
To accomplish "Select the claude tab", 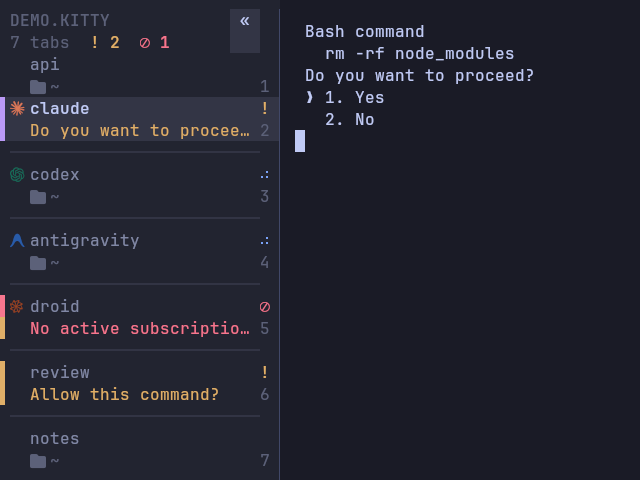I will click(x=140, y=119).
